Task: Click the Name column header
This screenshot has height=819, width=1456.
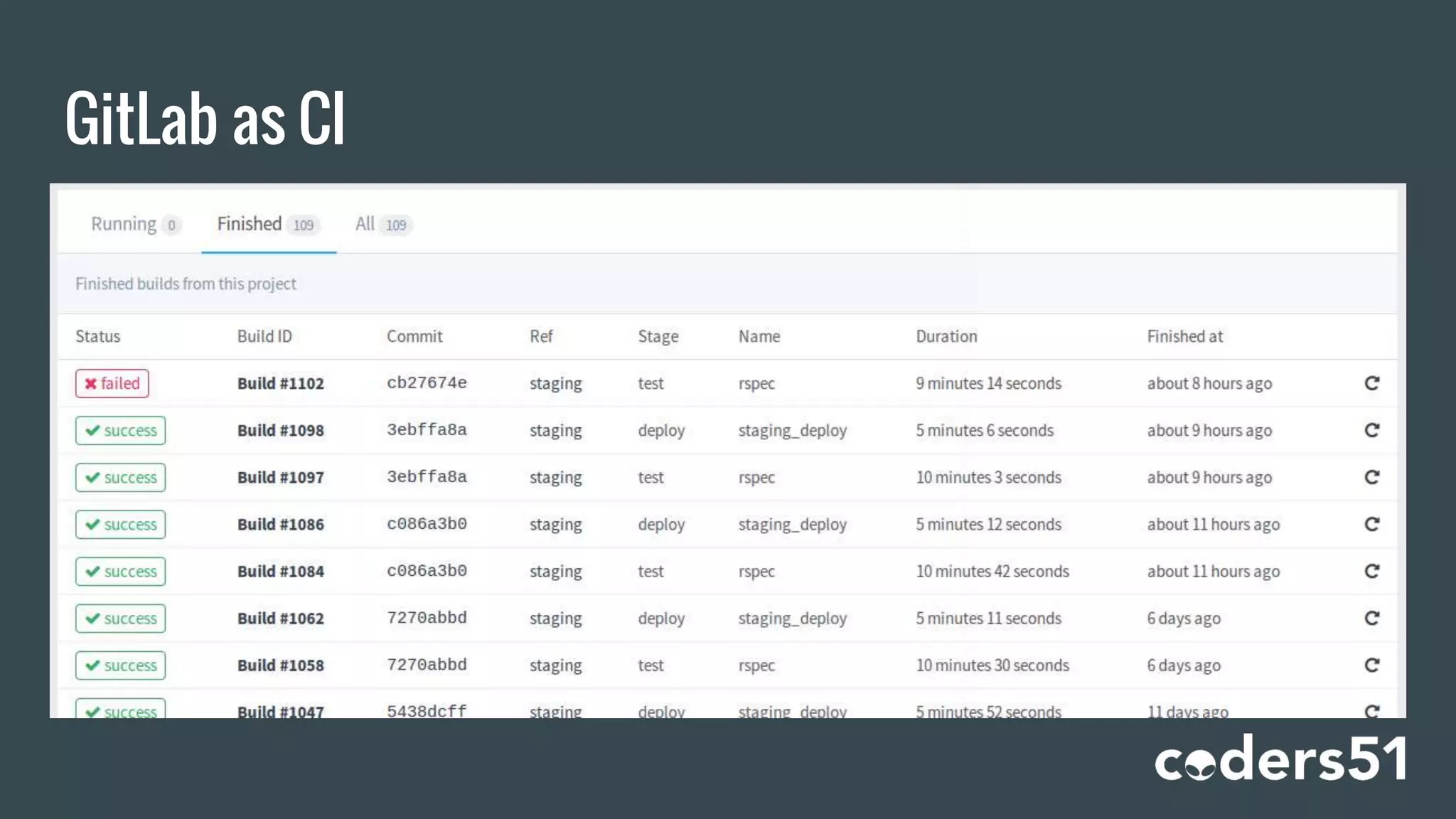Action: coord(759,336)
